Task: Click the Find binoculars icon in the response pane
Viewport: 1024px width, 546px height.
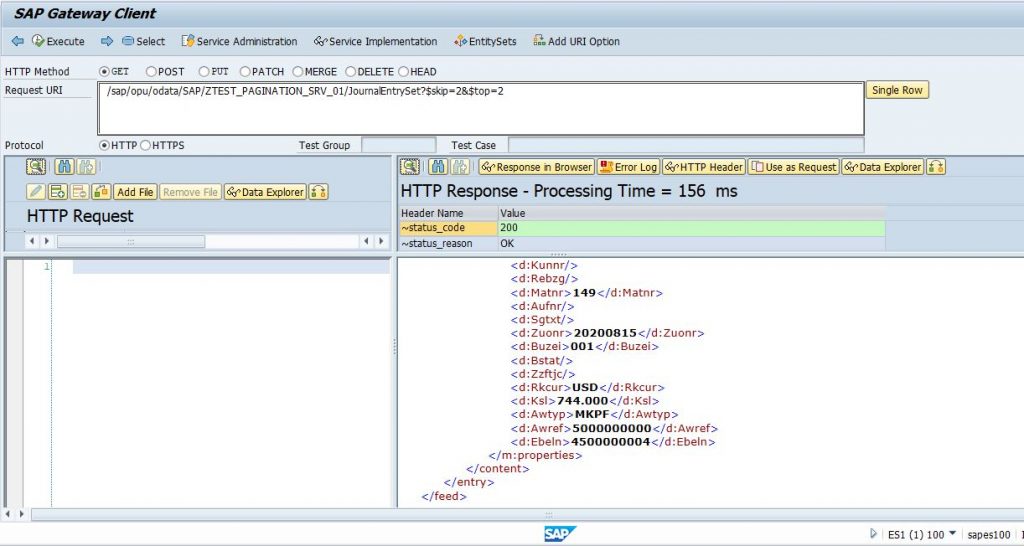Action: 438,167
